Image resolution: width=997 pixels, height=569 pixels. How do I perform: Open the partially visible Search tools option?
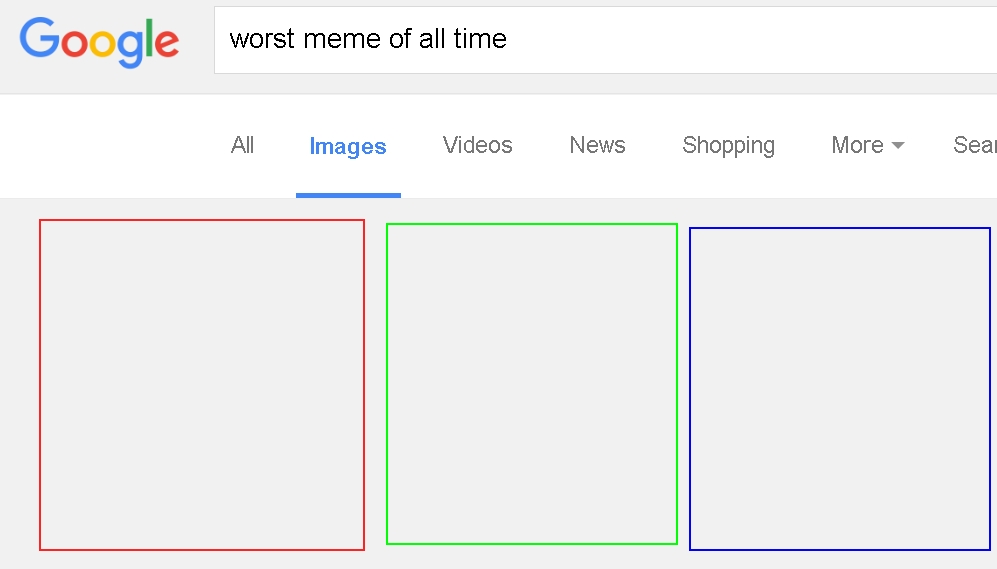click(x=975, y=145)
